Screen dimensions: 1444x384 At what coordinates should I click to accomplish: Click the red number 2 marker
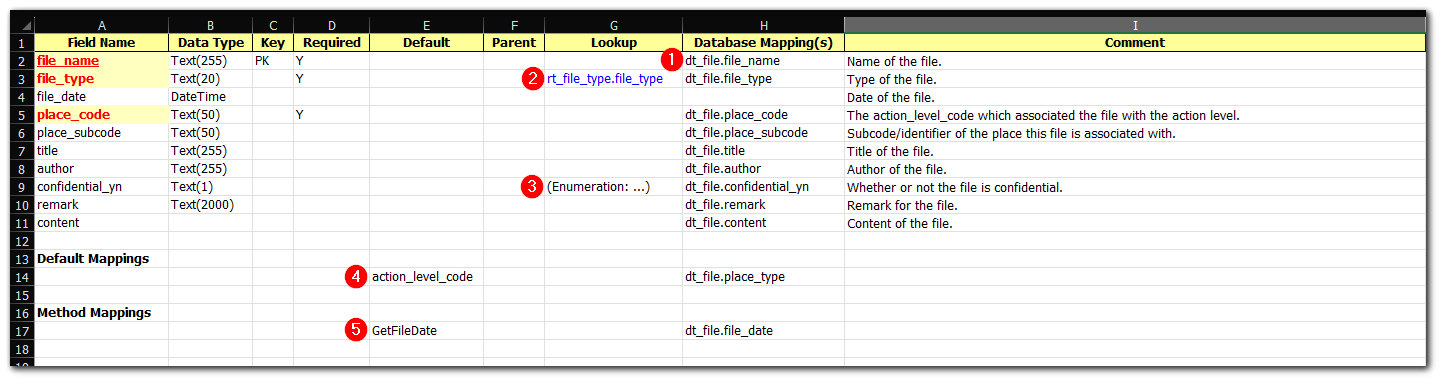[x=533, y=78]
